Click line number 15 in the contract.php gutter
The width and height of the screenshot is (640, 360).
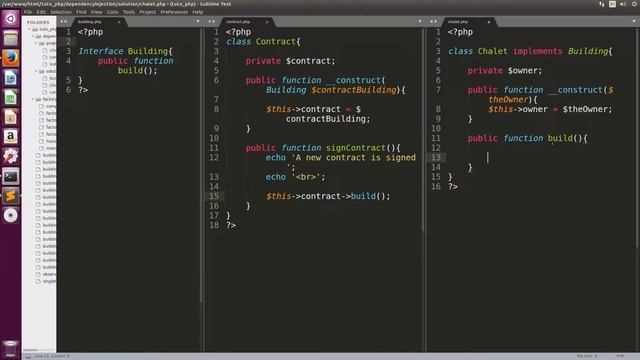click(214, 196)
